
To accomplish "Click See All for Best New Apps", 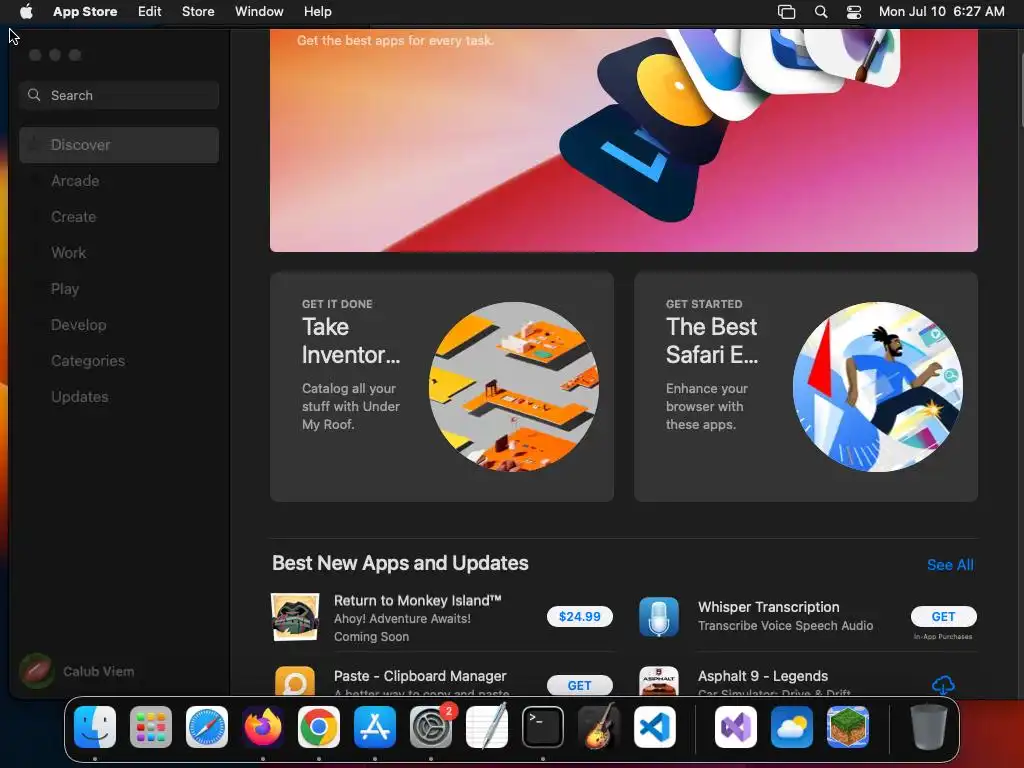I will [x=950, y=565].
